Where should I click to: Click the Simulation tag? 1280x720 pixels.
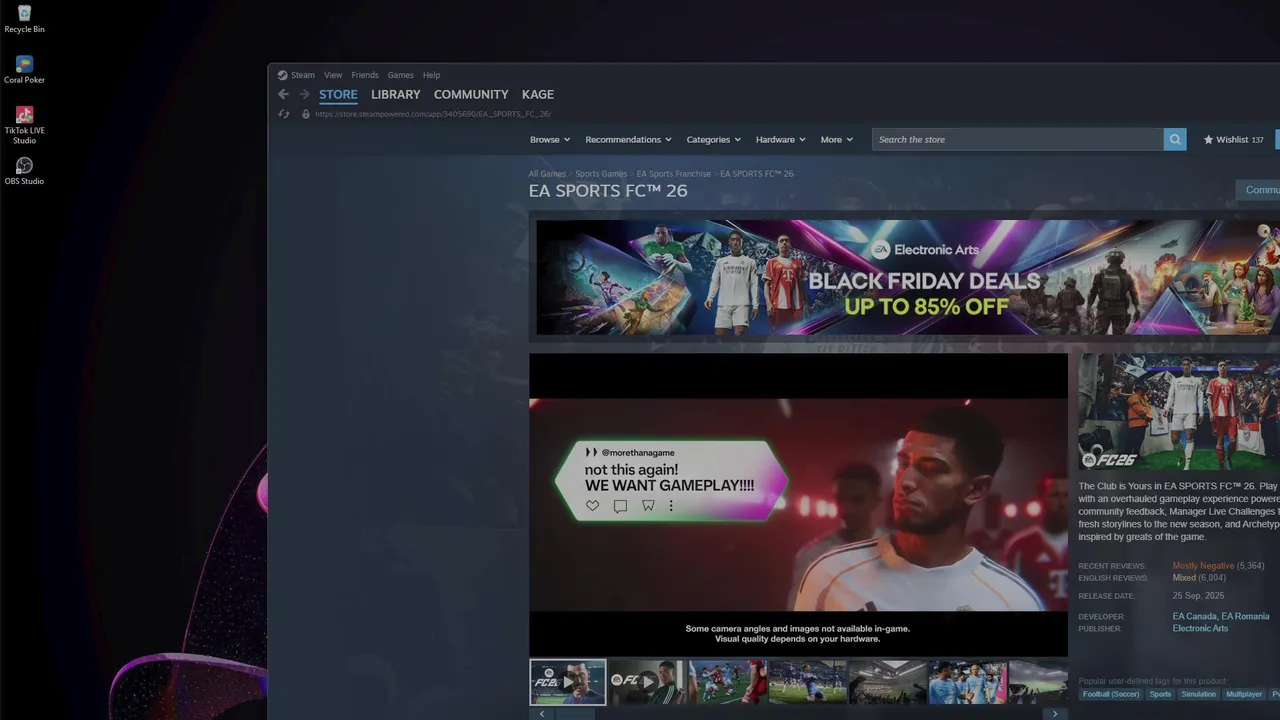(1198, 694)
